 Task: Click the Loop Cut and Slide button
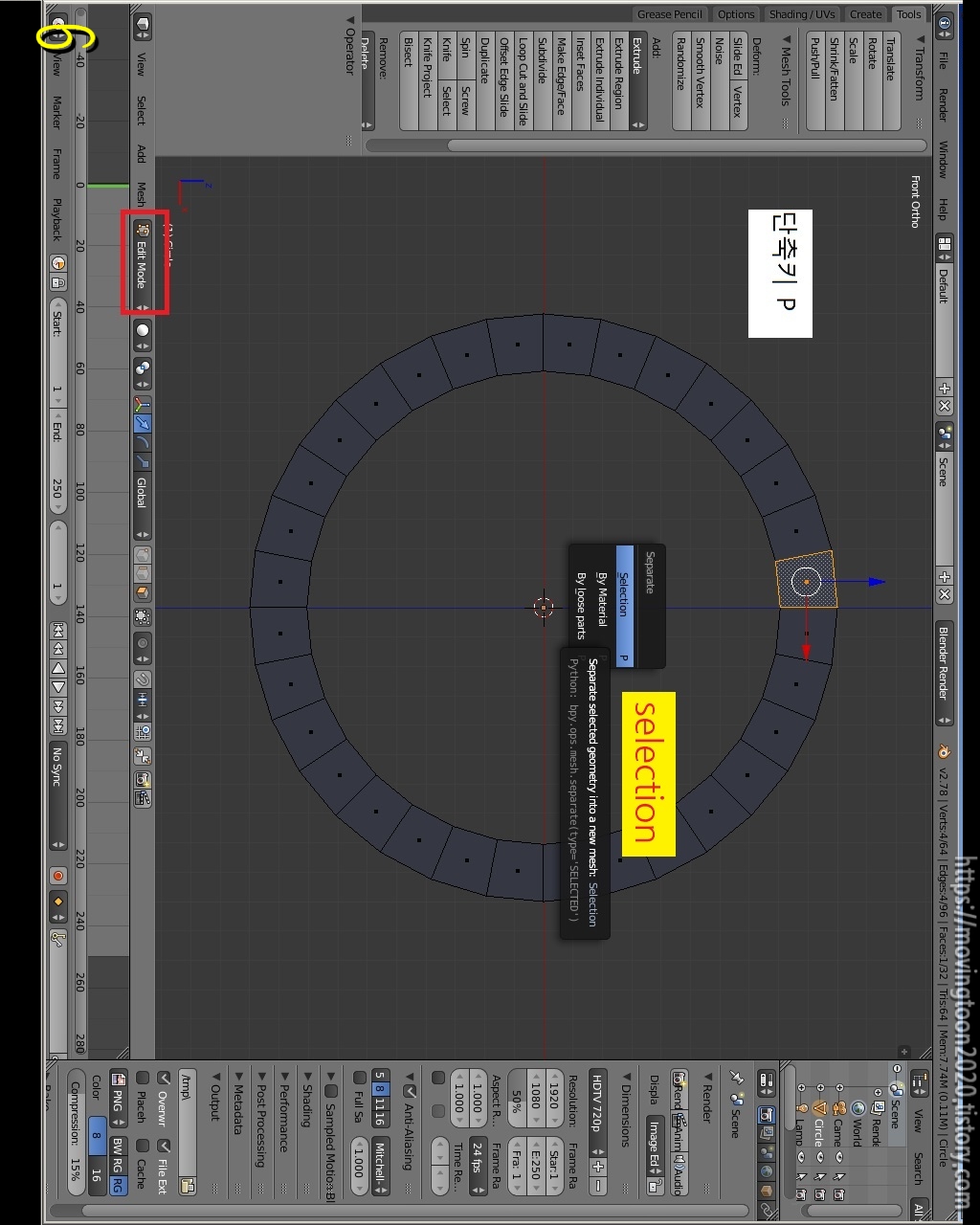tap(523, 79)
